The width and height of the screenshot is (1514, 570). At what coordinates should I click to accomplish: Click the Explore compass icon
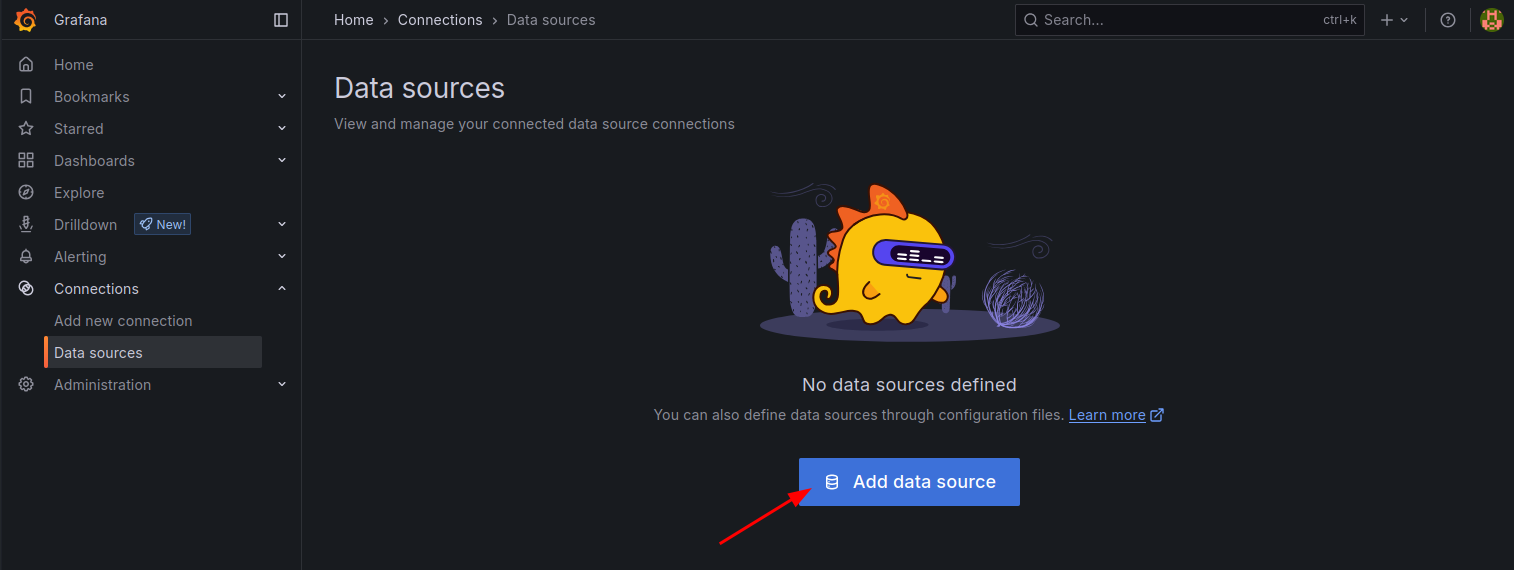click(26, 193)
